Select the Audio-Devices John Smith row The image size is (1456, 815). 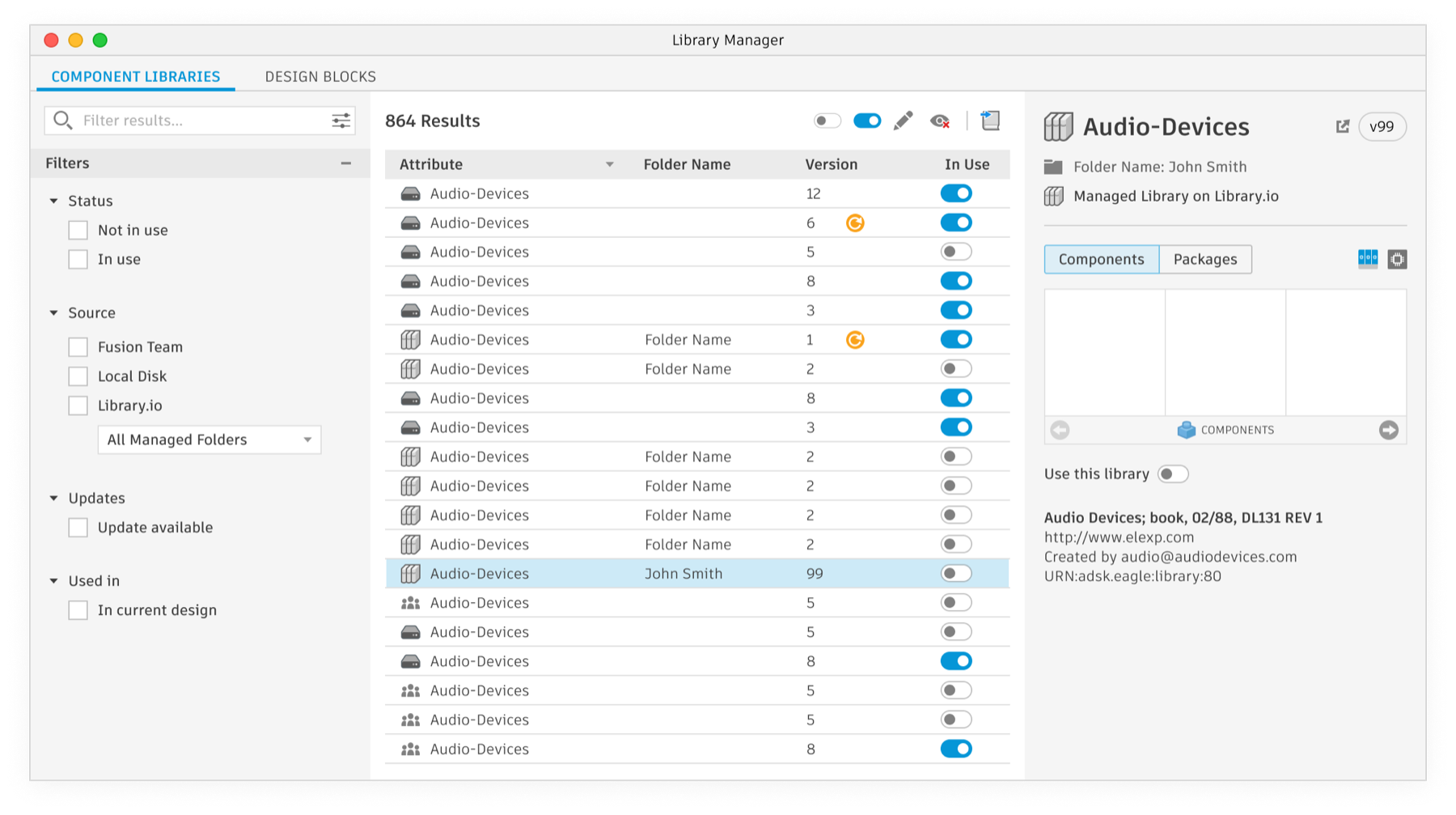(697, 574)
